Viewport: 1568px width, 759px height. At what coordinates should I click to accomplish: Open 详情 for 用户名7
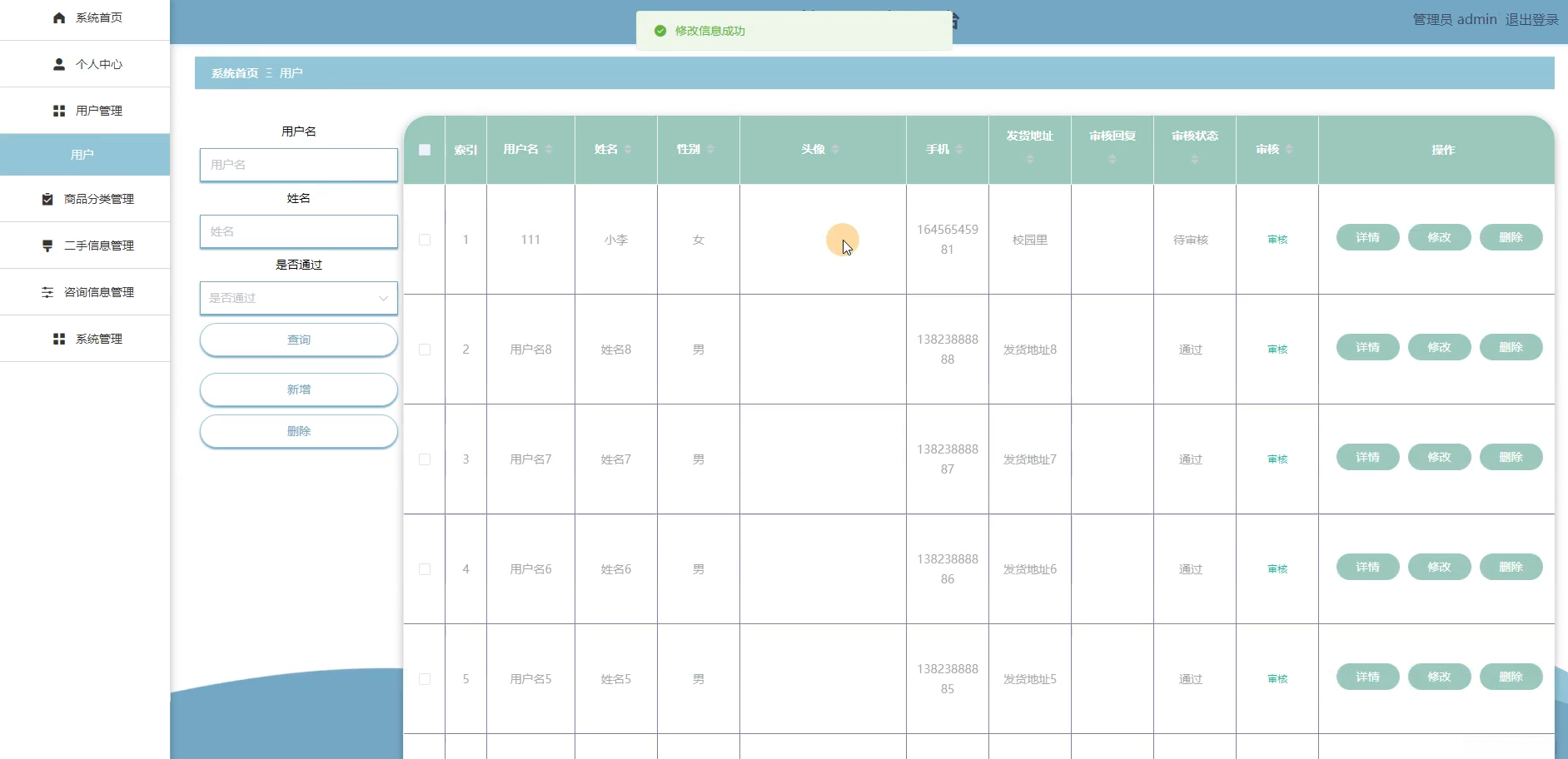click(1368, 457)
